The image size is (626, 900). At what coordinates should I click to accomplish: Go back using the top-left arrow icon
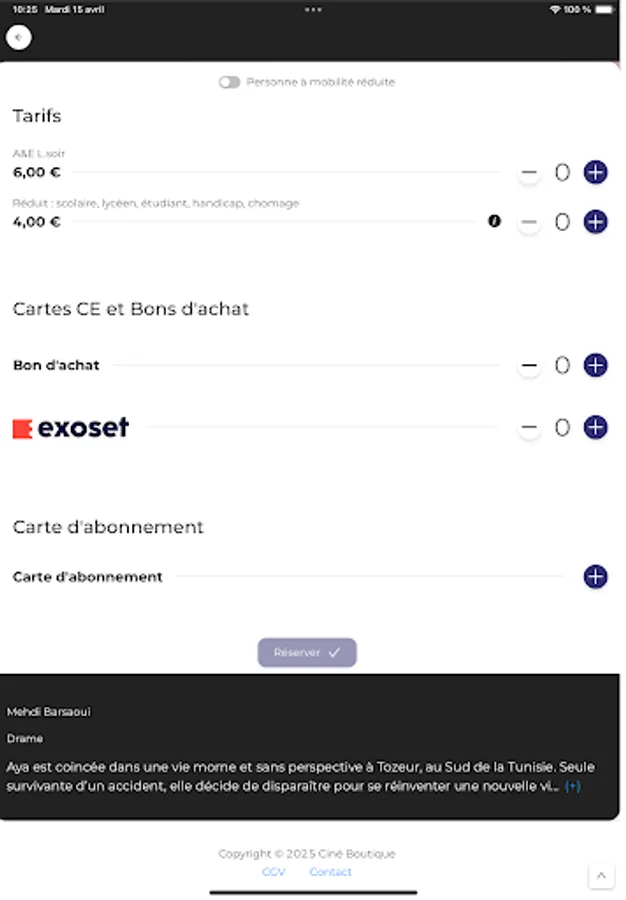[17, 37]
